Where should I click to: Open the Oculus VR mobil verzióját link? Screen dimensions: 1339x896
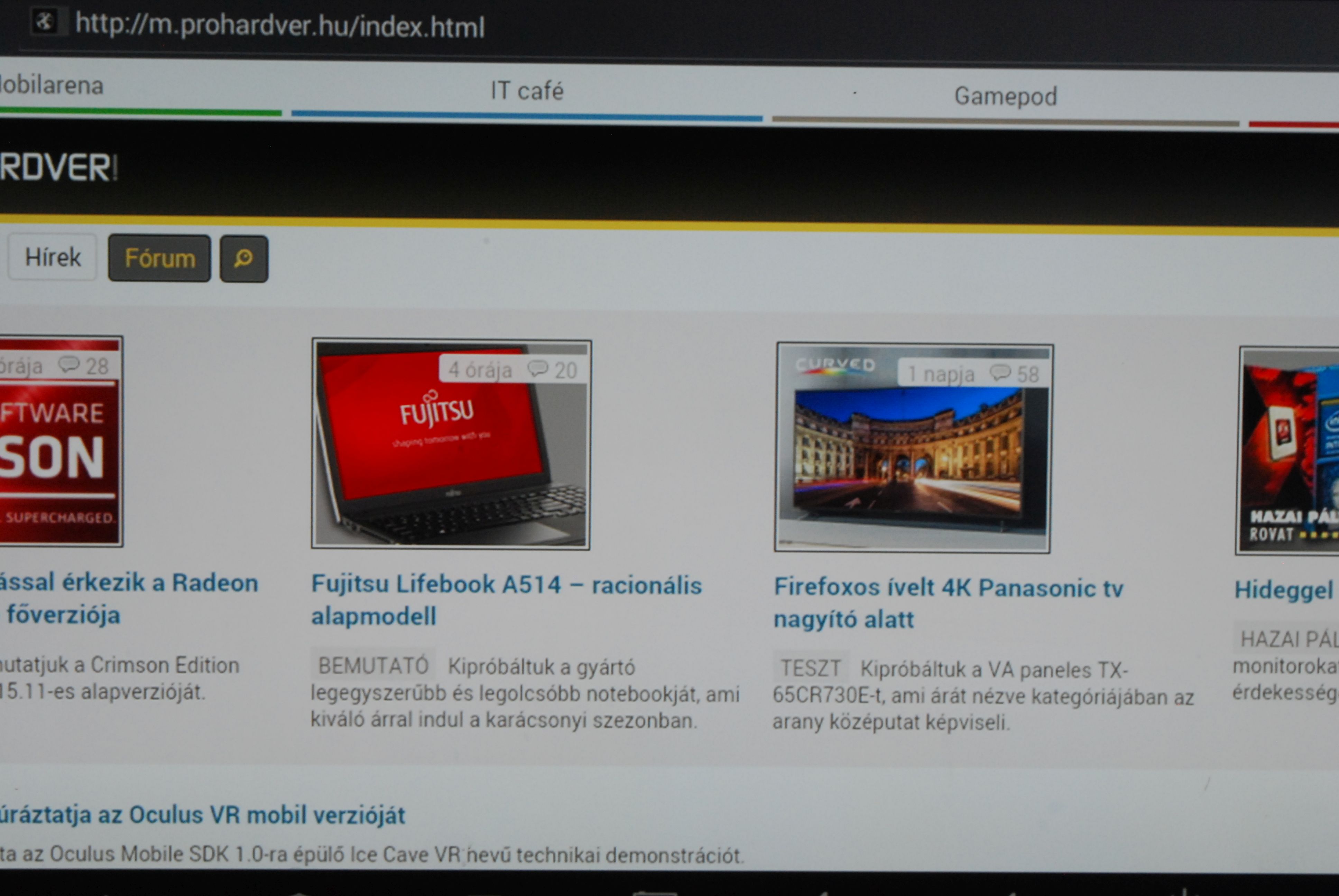click(x=202, y=815)
